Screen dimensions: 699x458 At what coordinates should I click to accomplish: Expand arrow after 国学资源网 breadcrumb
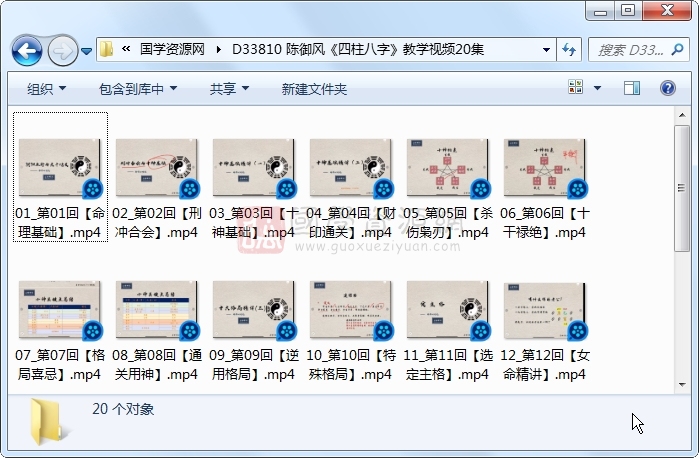[x=218, y=49]
